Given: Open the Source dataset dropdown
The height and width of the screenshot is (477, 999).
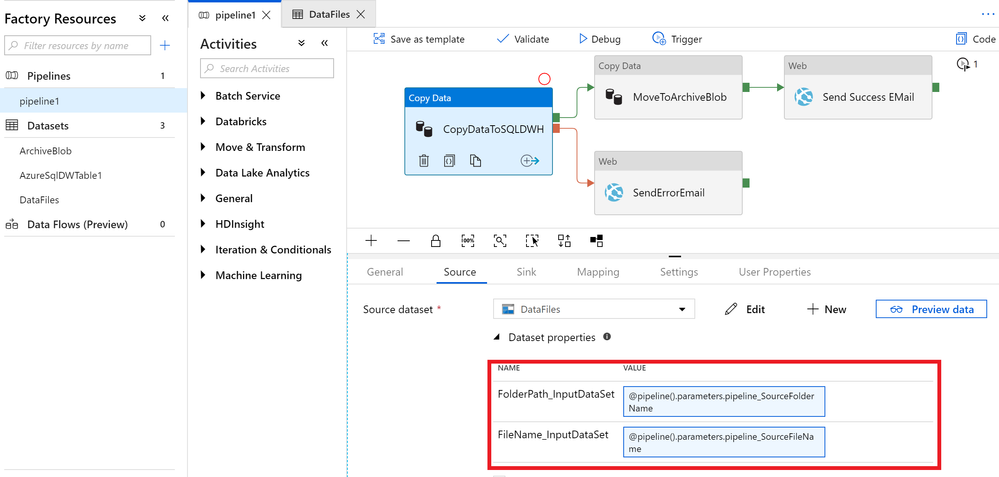Looking at the screenshot, I should coord(594,310).
